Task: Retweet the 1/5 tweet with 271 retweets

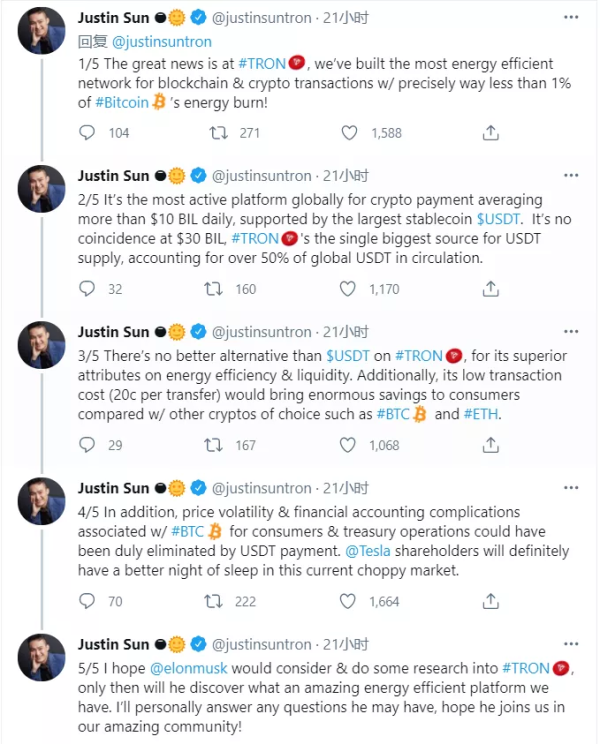Action: point(214,133)
